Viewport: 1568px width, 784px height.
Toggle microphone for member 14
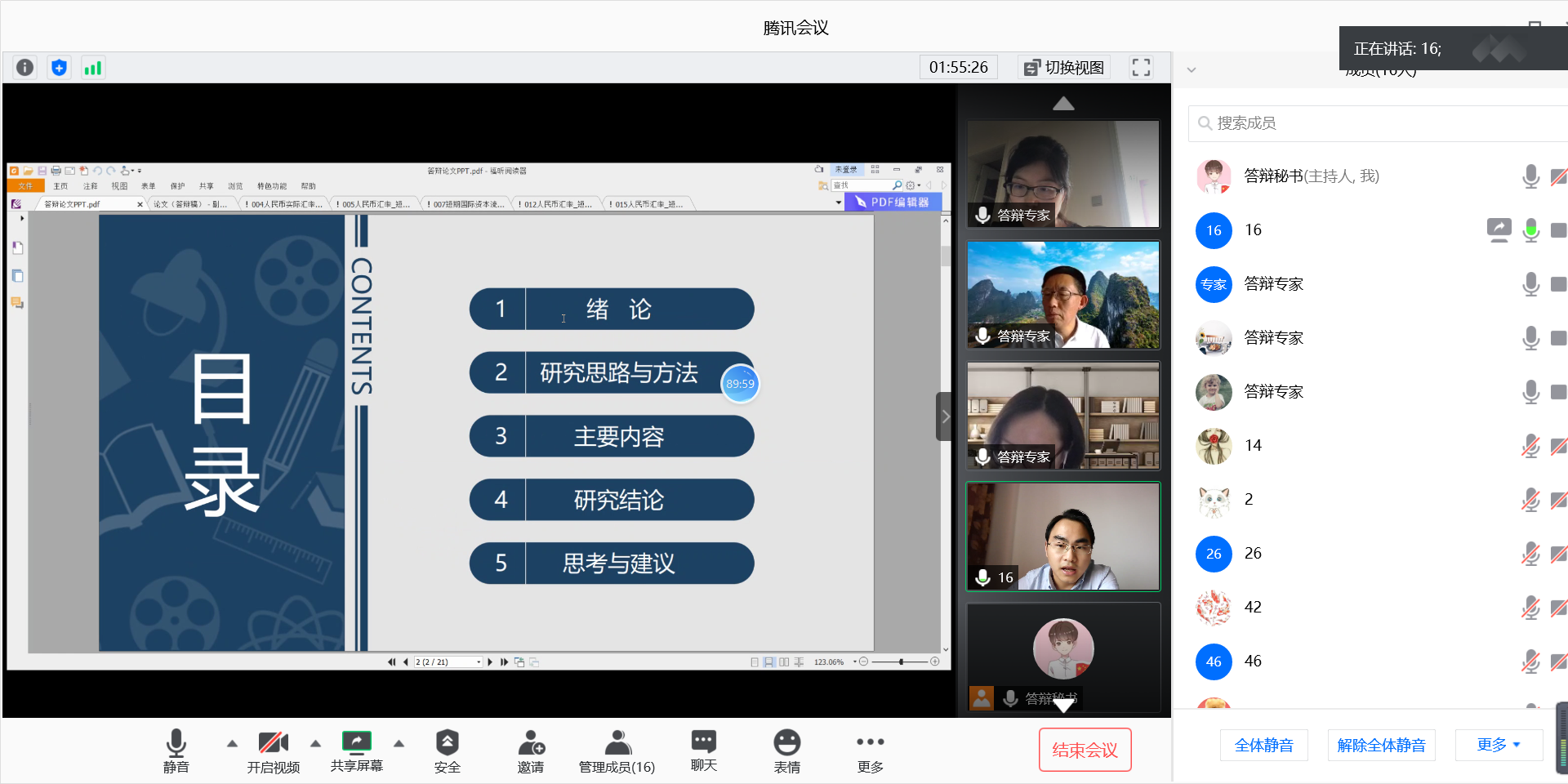pos(1530,446)
